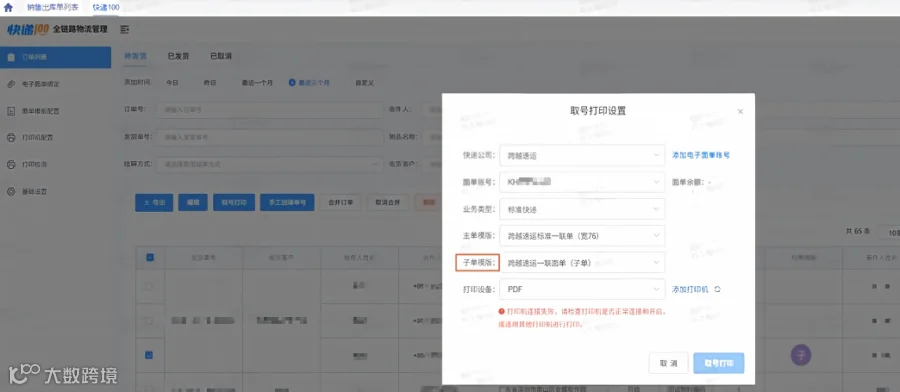This screenshot has width=900, height=392.
Task: Open 基础设置 gear icon in sidebar
Action: [11, 192]
